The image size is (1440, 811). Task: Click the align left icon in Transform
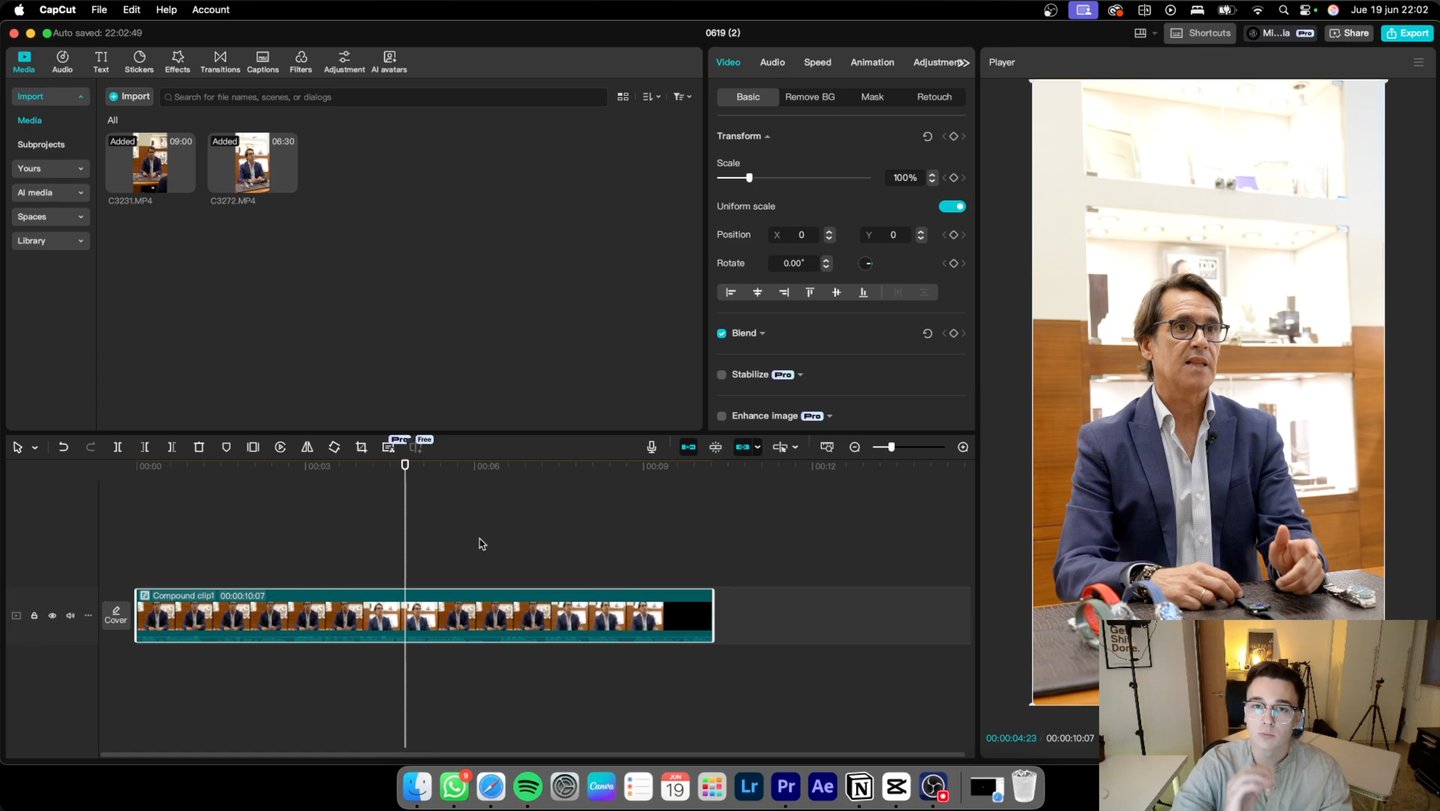coord(731,292)
